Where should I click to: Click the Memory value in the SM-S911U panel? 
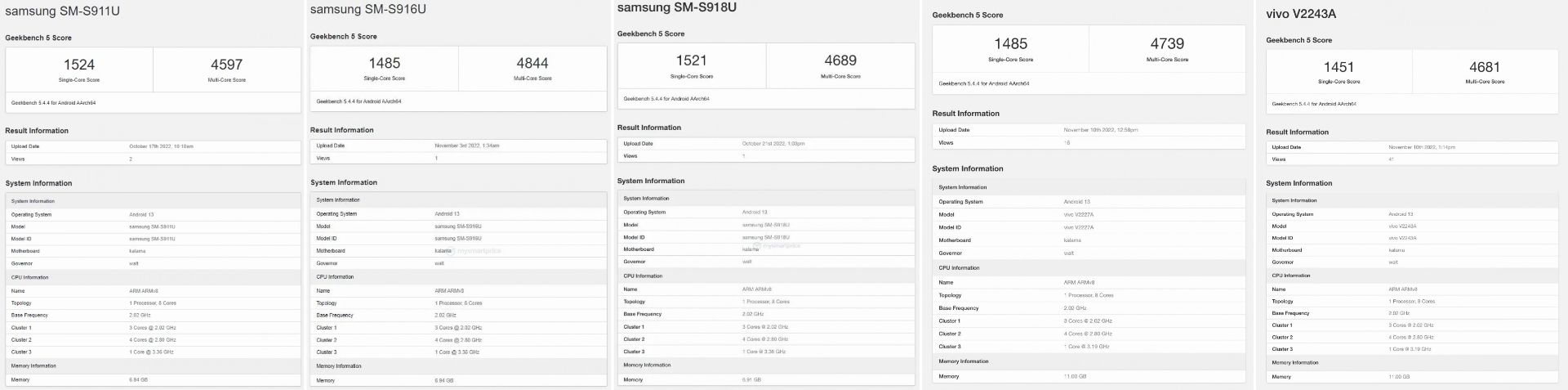coord(138,380)
